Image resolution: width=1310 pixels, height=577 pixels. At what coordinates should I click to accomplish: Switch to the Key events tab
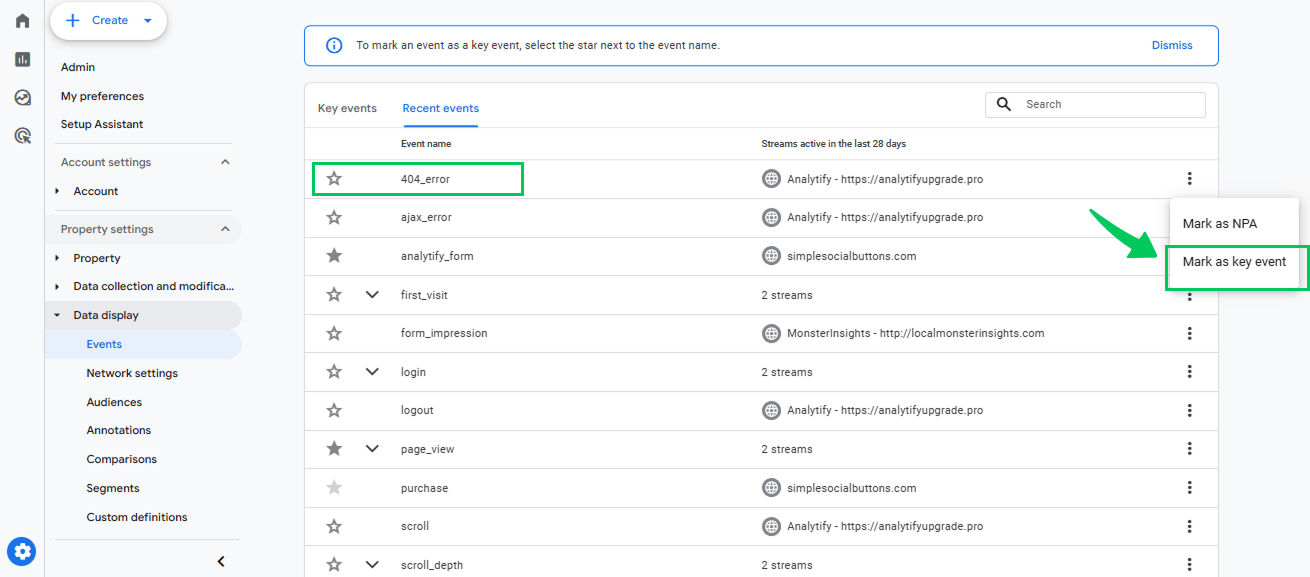tap(347, 108)
